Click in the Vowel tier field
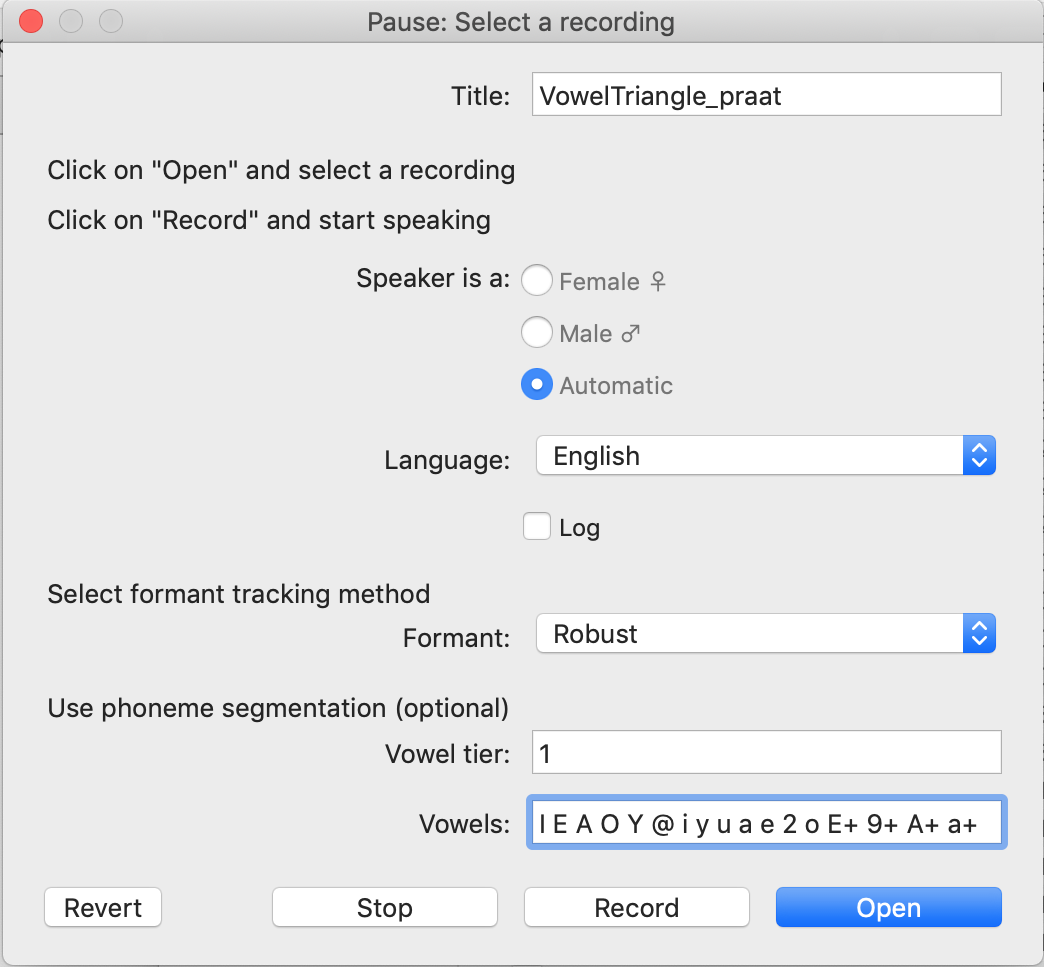The width and height of the screenshot is (1044, 967). [766, 753]
